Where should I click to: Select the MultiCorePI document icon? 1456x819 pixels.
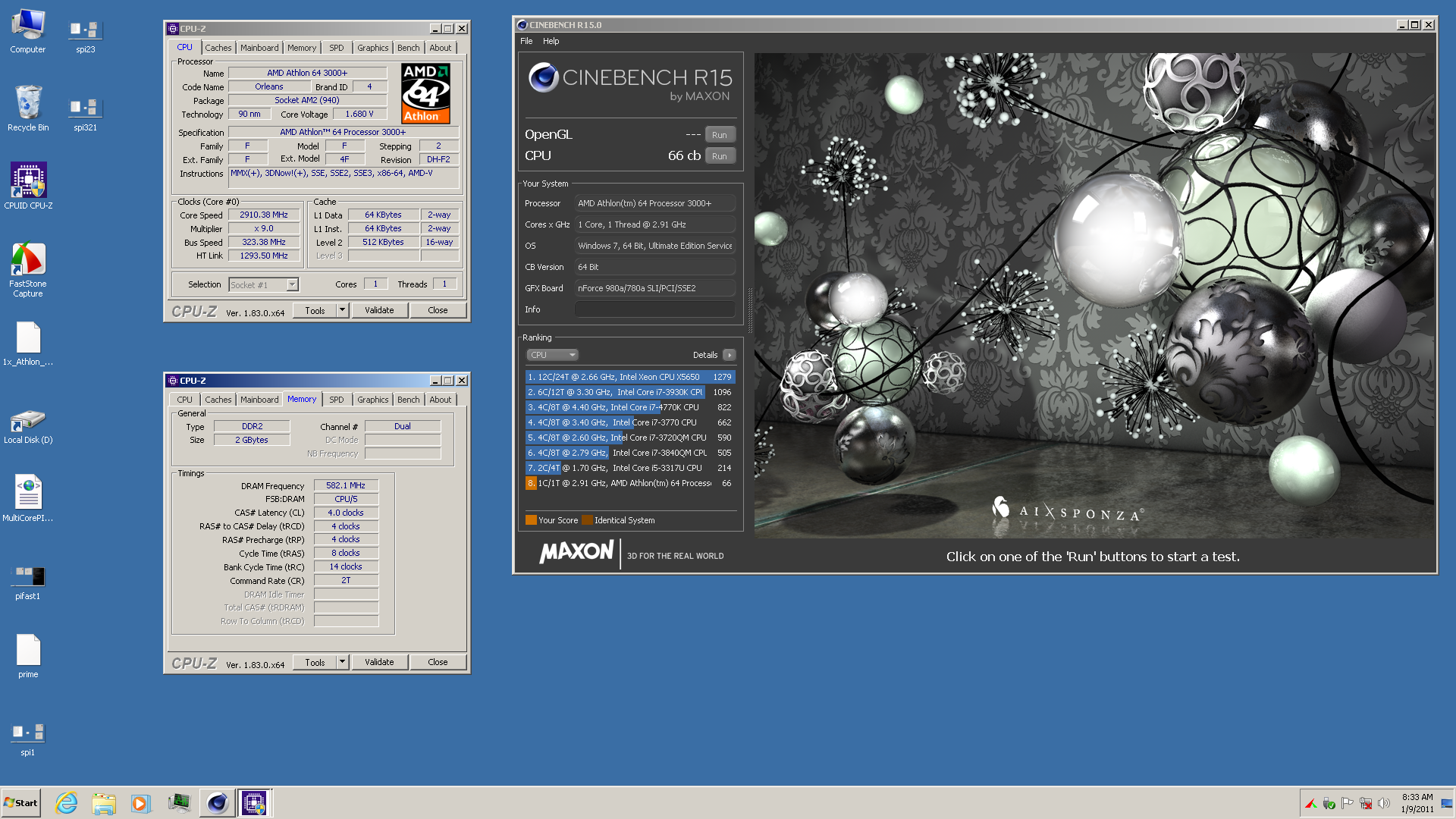click(x=28, y=497)
